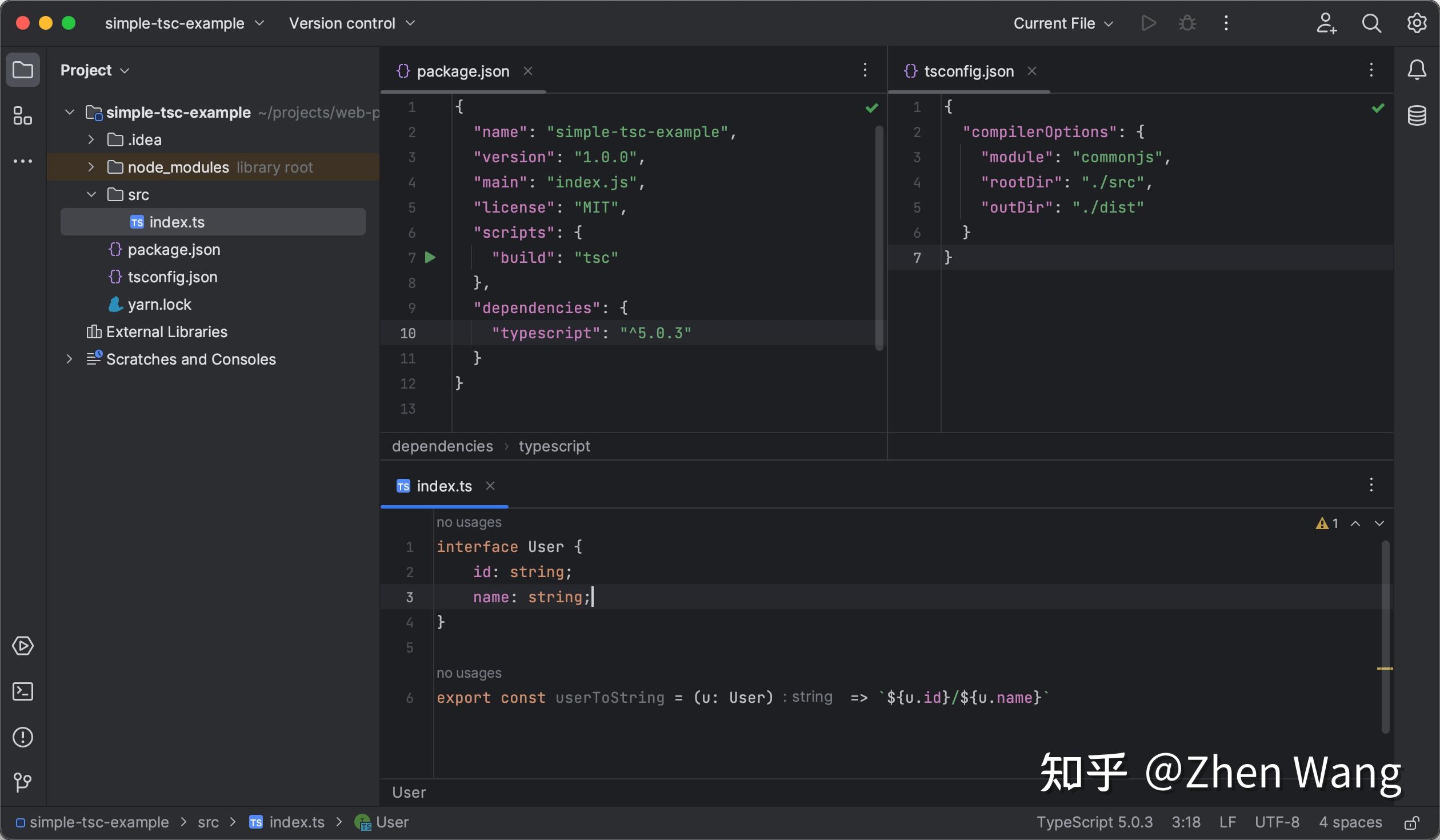Open the Commit tool window from bottom sidebar

(23, 781)
